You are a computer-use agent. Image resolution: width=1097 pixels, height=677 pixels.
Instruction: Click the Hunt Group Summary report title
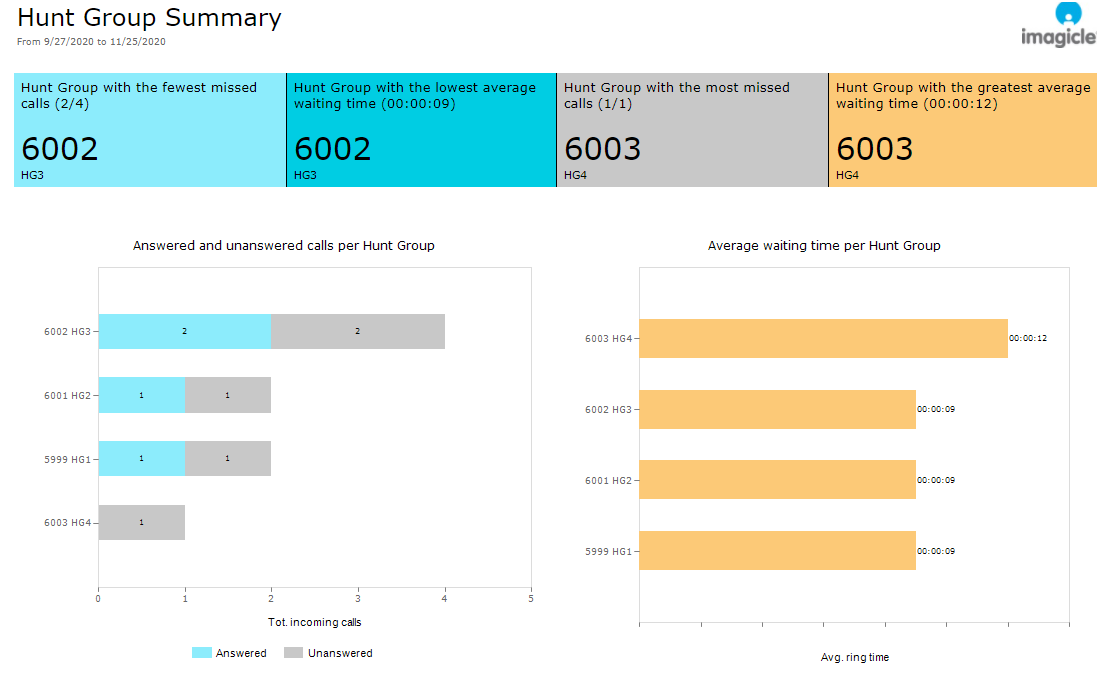click(x=150, y=18)
